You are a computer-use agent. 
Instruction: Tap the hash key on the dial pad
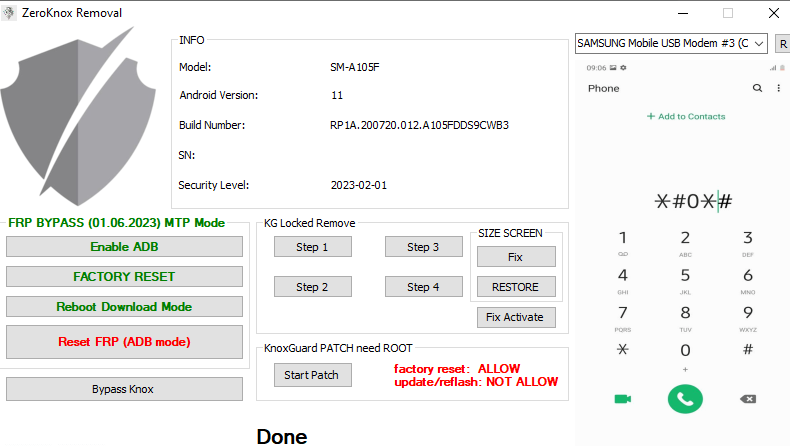coord(748,349)
